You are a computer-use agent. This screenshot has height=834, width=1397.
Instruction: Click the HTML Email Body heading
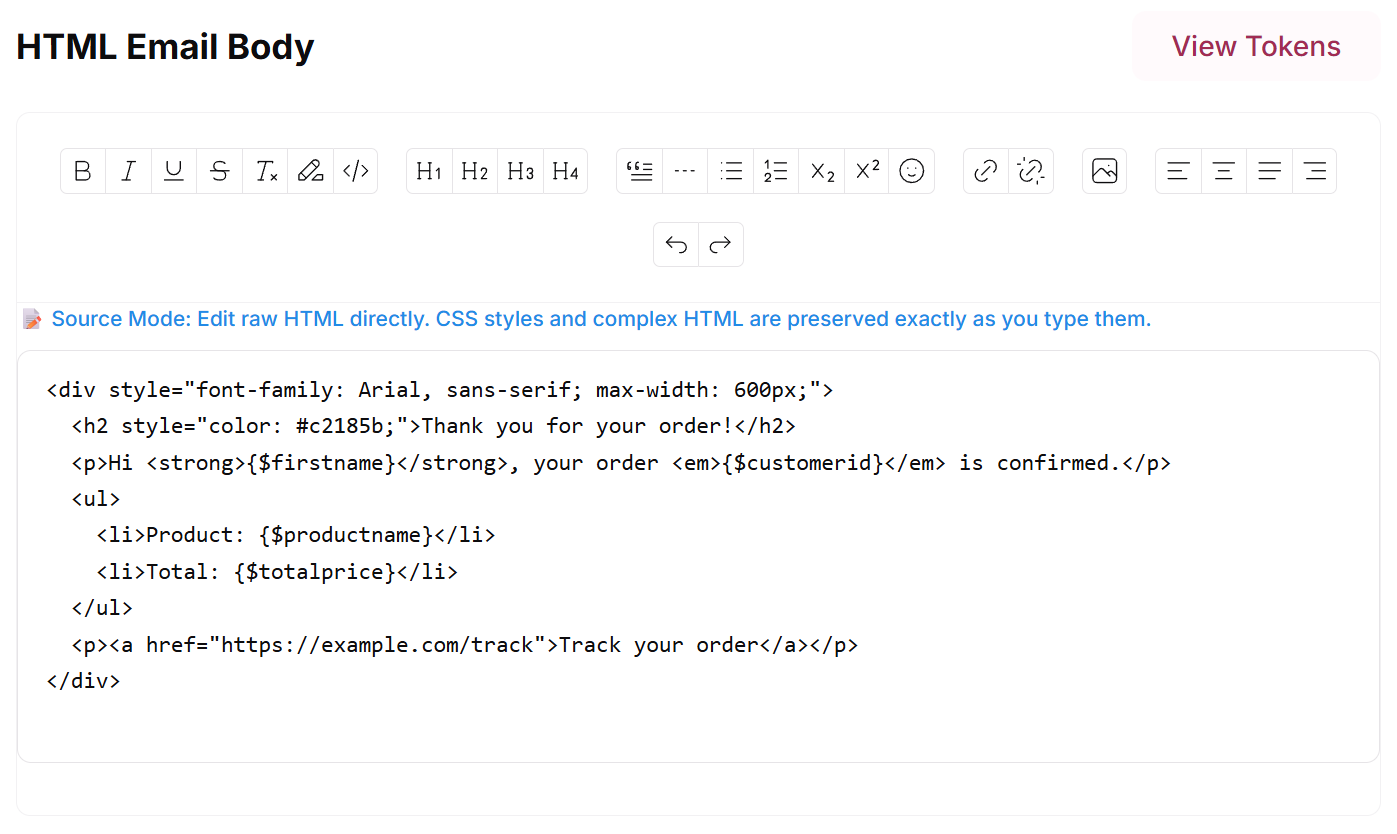(x=165, y=47)
